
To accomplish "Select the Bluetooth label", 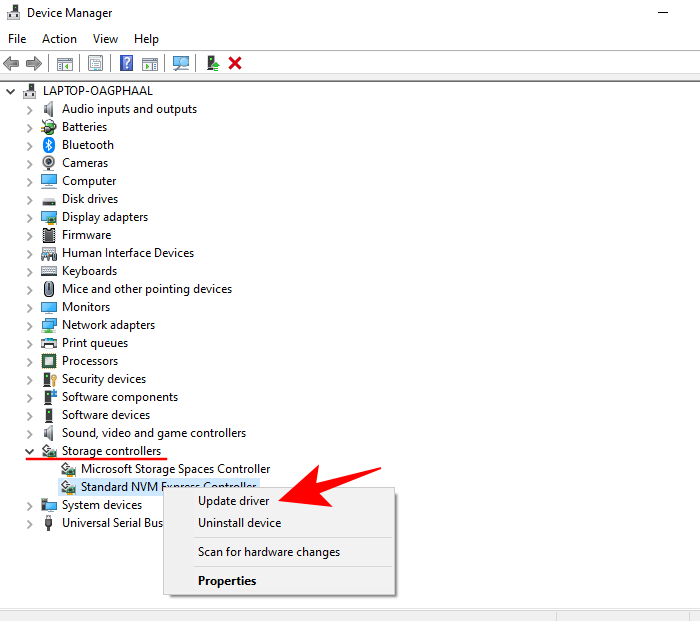I will click(x=88, y=145).
